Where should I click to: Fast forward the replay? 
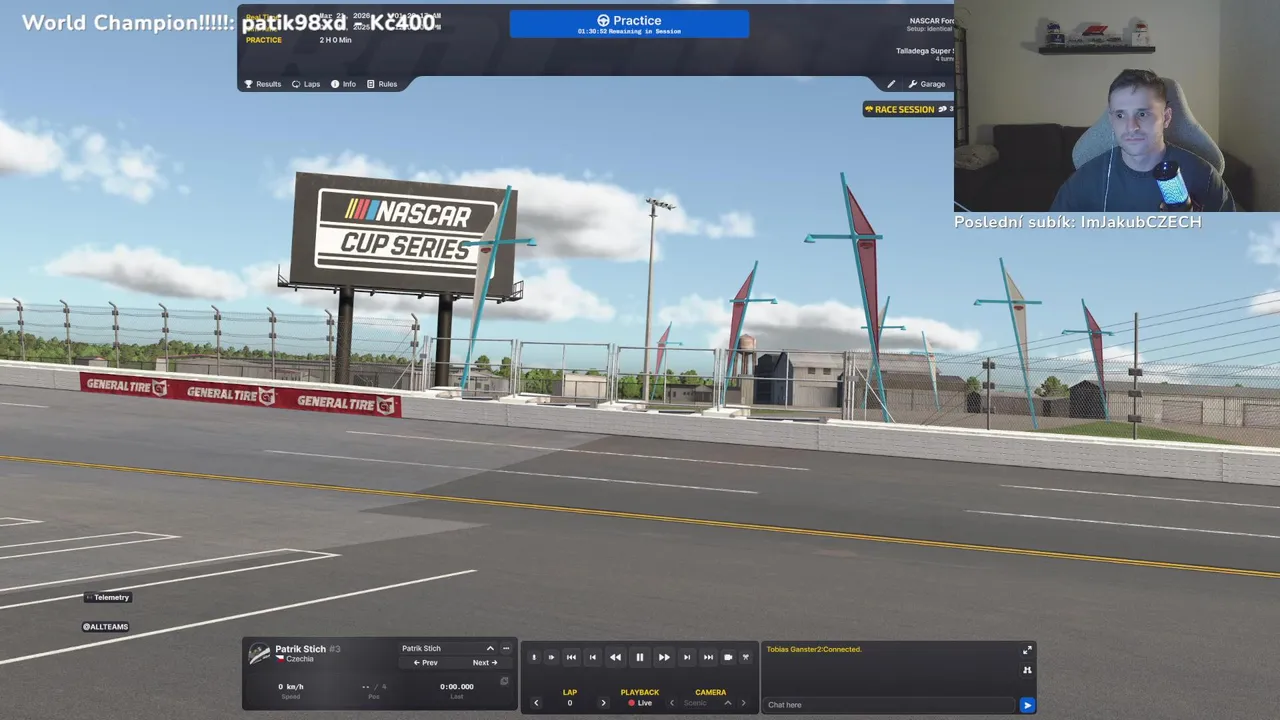click(664, 657)
